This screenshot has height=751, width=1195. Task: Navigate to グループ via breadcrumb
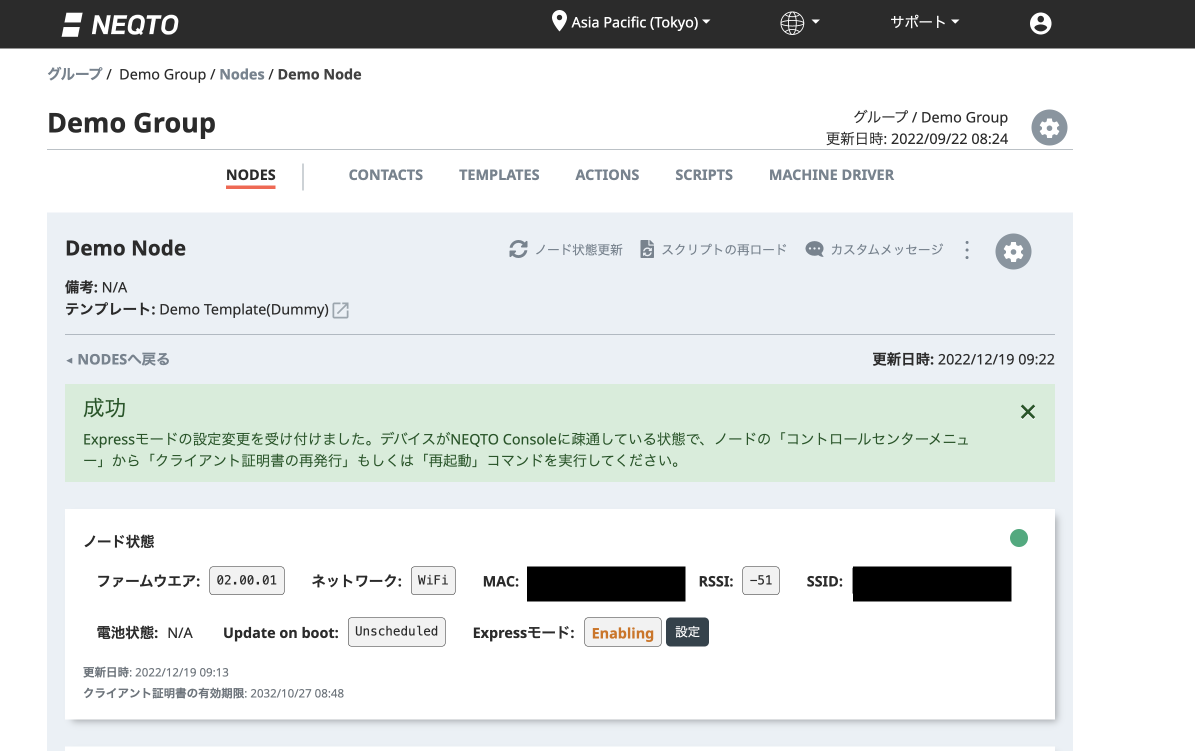(x=74, y=73)
